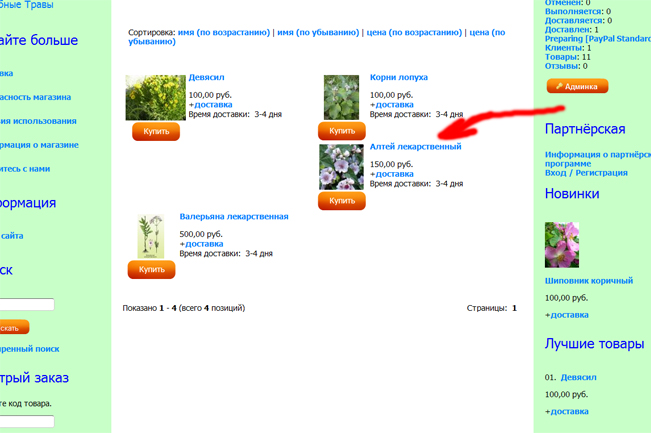651x433 pixels.
Task: Click the search input field in left sidebar
Action: [27, 304]
